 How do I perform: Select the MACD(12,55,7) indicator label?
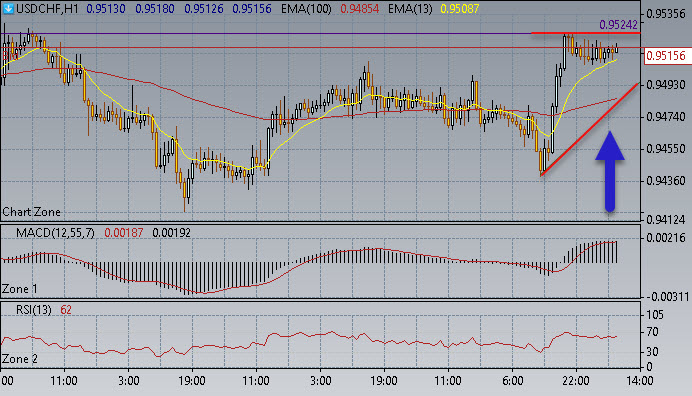pos(55,233)
